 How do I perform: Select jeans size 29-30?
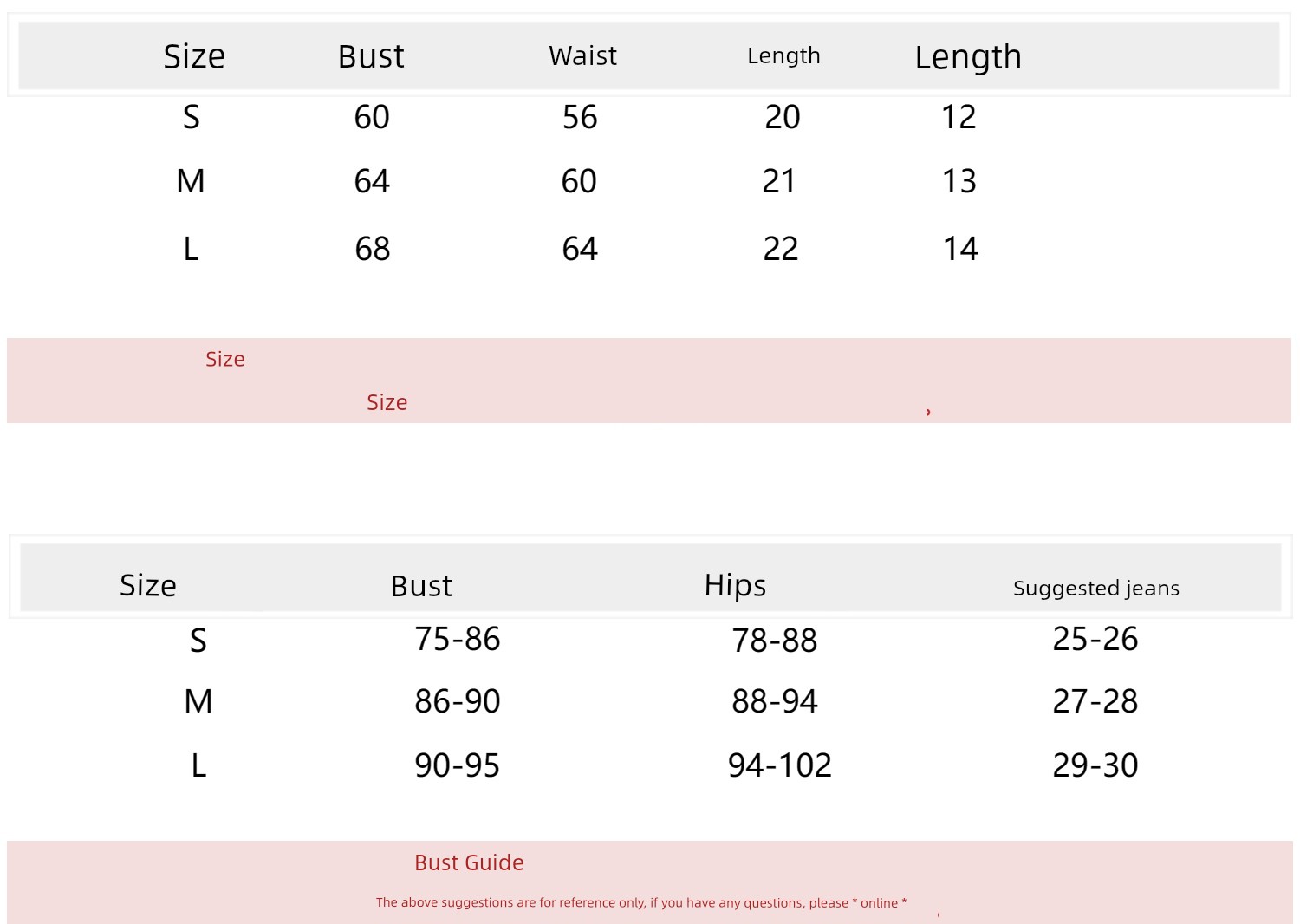1095,765
